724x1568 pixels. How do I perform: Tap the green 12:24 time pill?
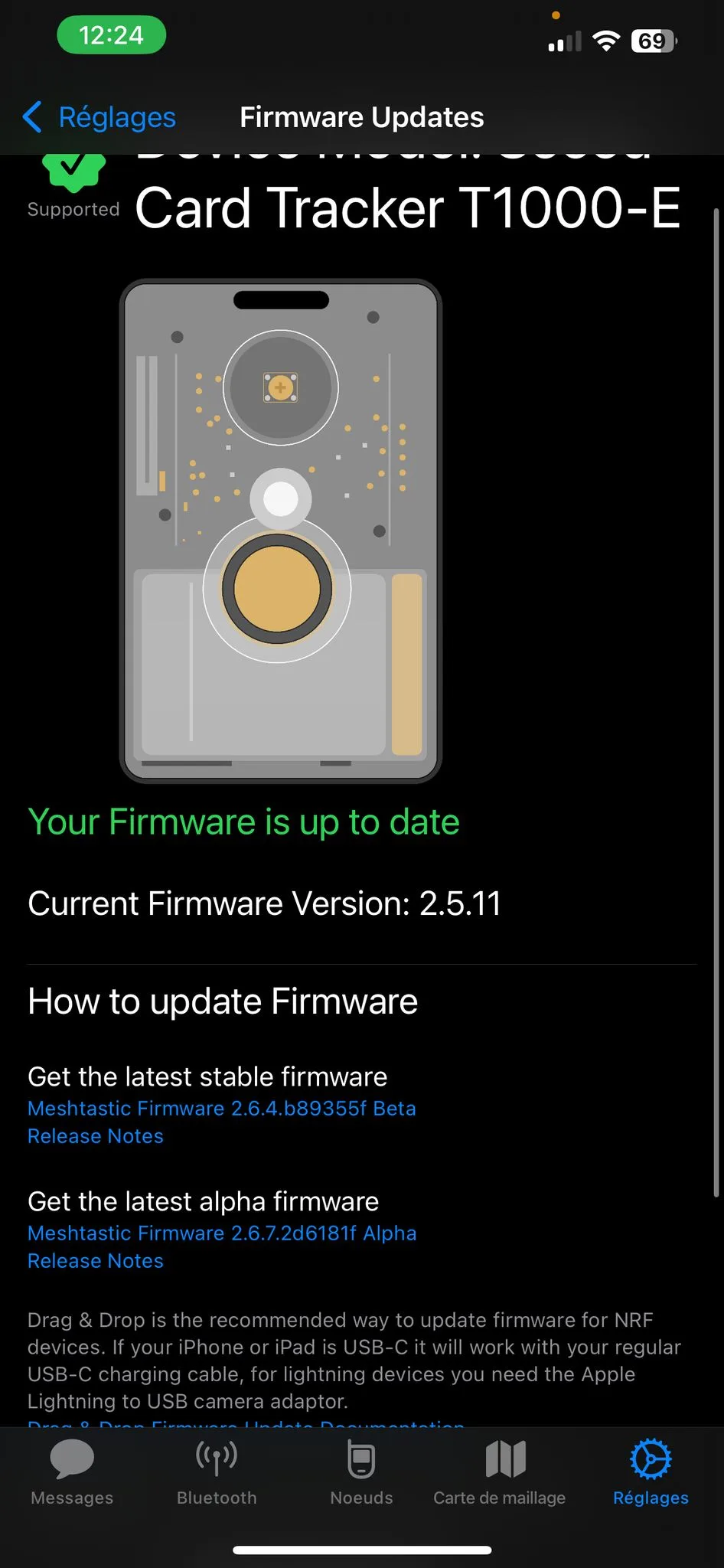point(112,35)
